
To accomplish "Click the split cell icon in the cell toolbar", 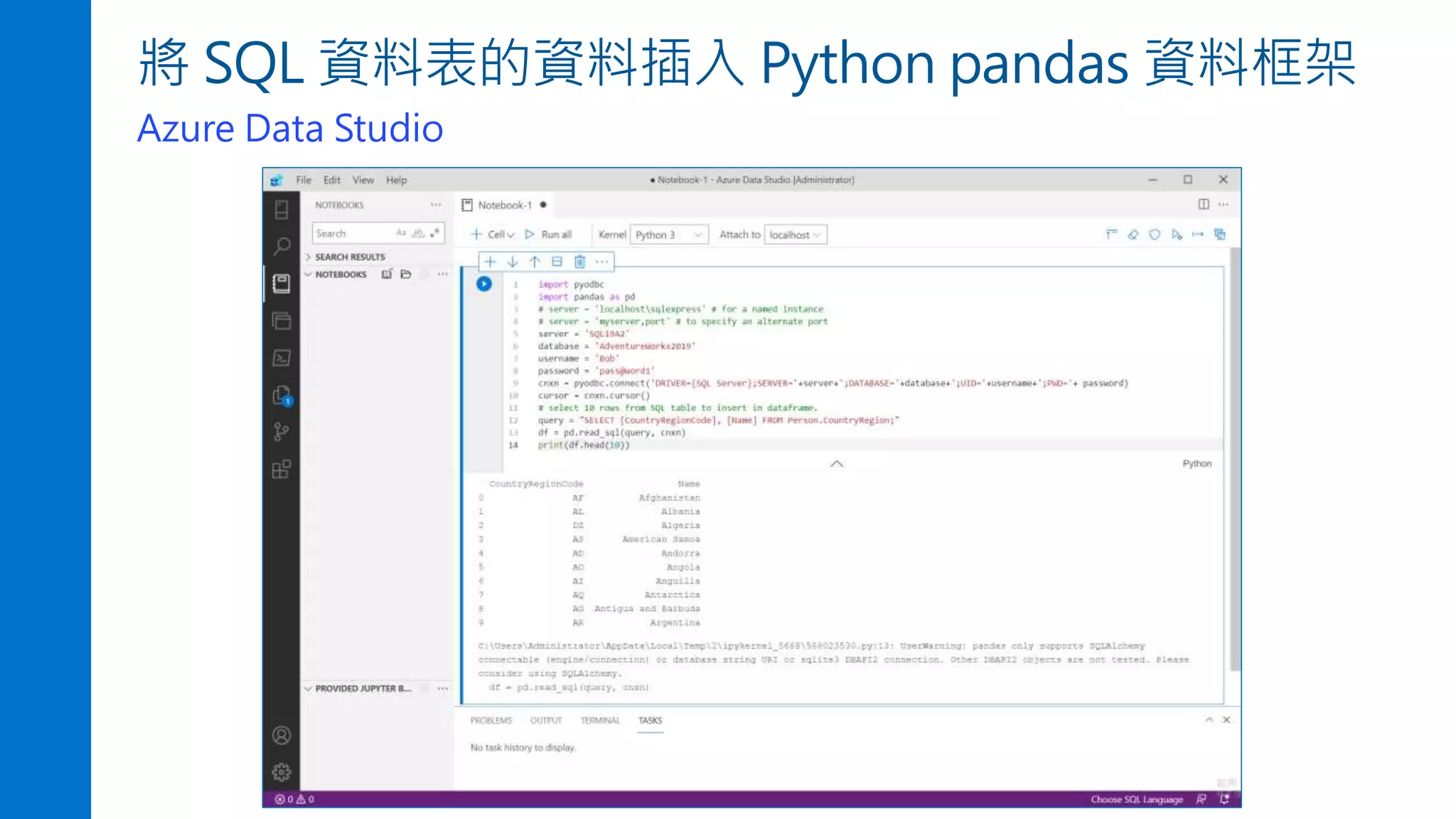I will (557, 262).
